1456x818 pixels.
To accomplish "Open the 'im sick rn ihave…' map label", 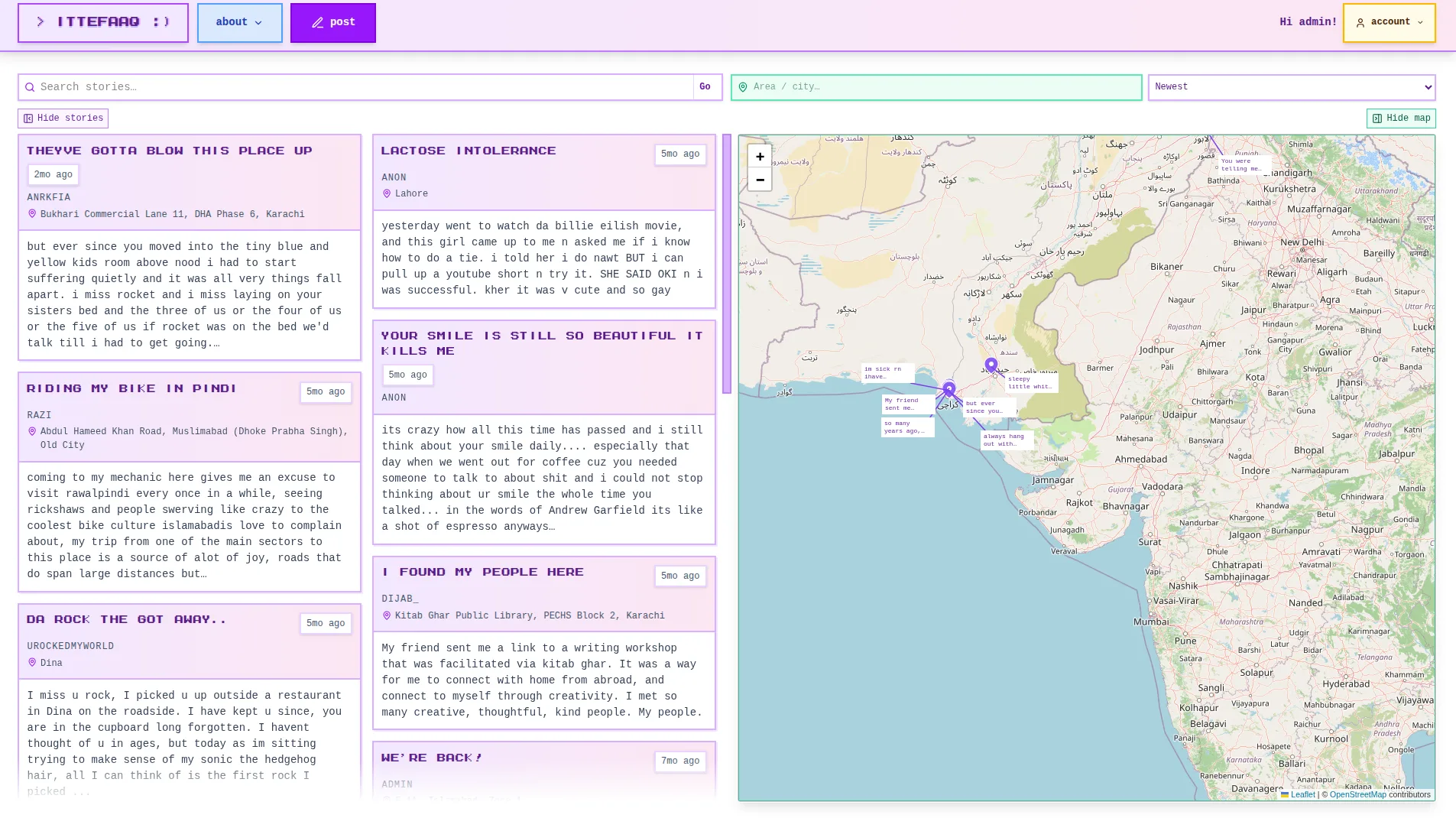I will (x=887, y=372).
